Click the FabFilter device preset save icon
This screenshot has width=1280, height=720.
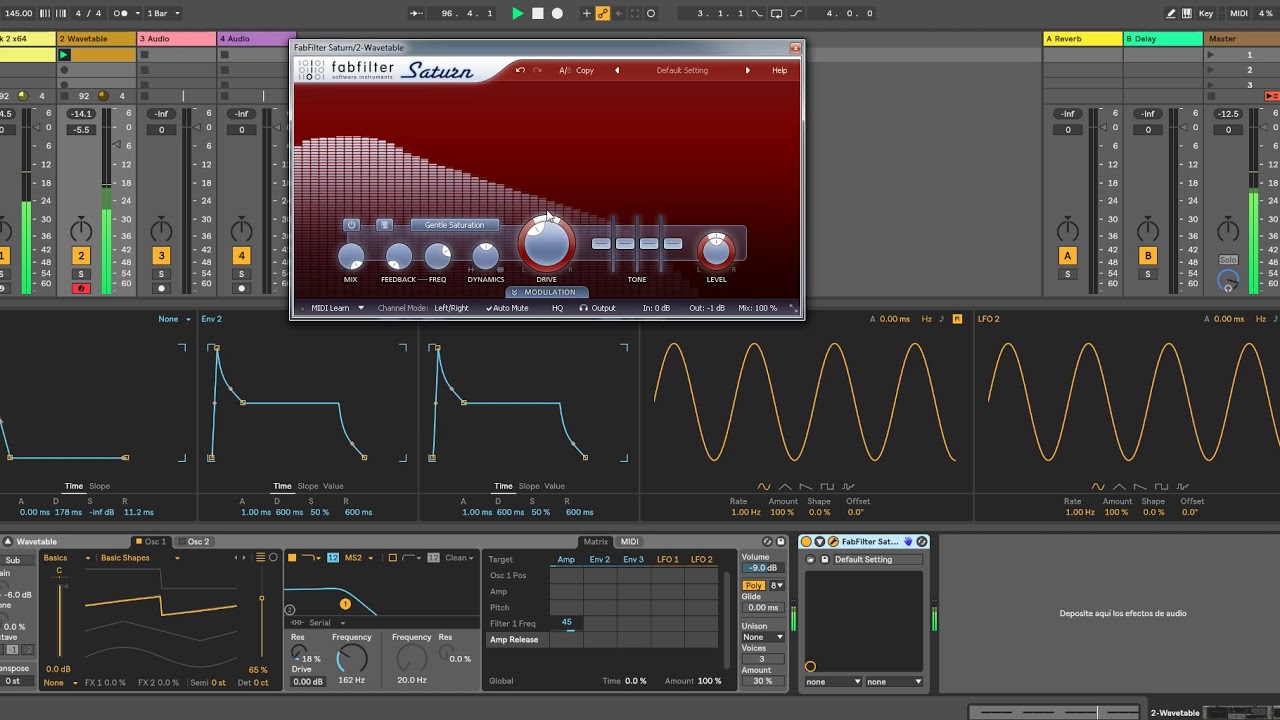(x=824, y=560)
